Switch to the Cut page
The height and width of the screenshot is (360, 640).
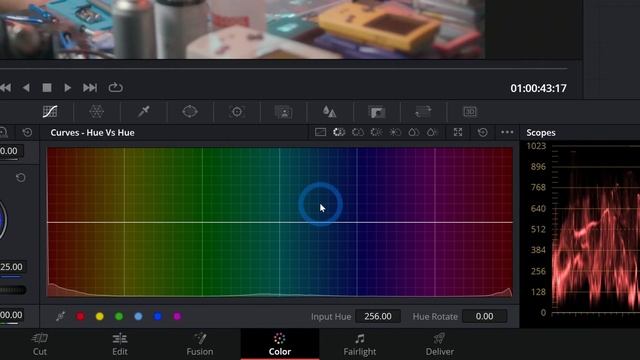40,344
